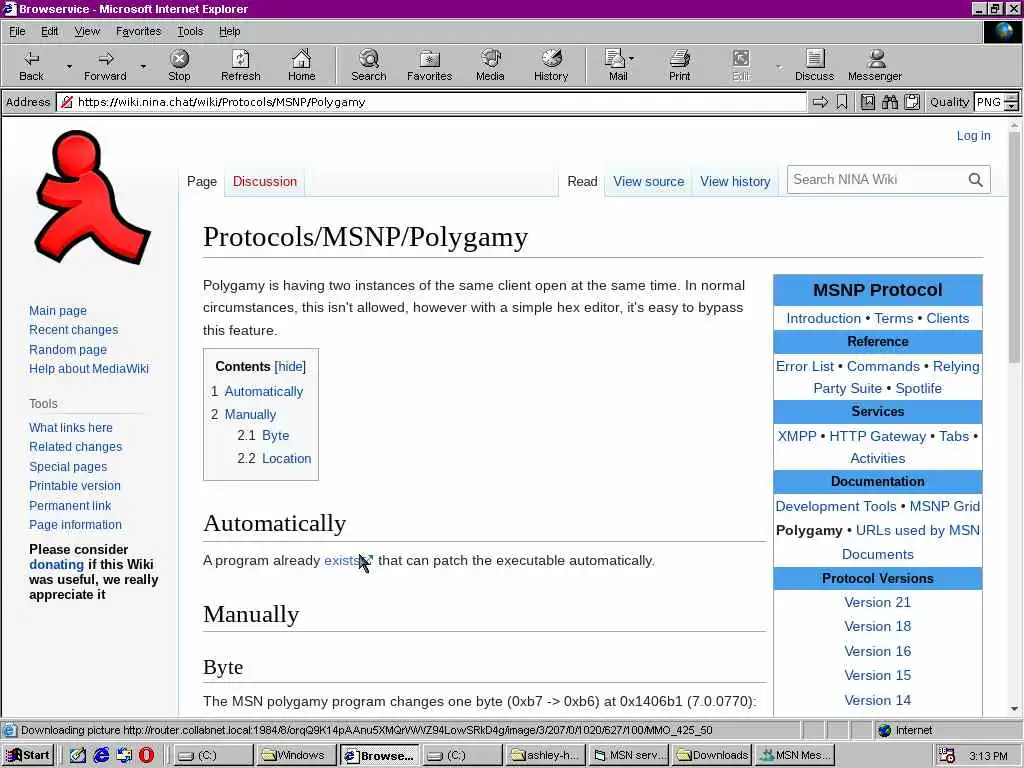Open the Media toolbar button
Screen dimensions: 1024x768
490,65
